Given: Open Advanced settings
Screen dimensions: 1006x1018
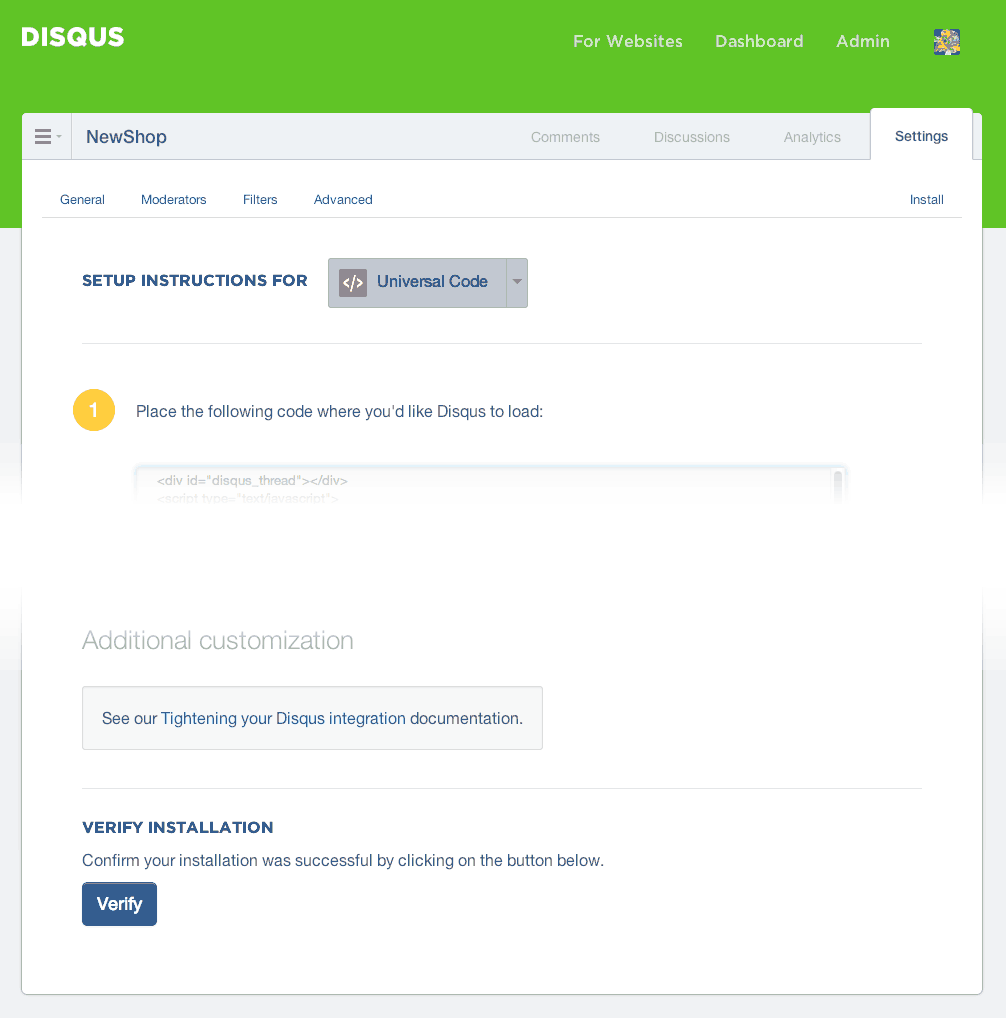Looking at the screenshot, I should click(343, 199).
